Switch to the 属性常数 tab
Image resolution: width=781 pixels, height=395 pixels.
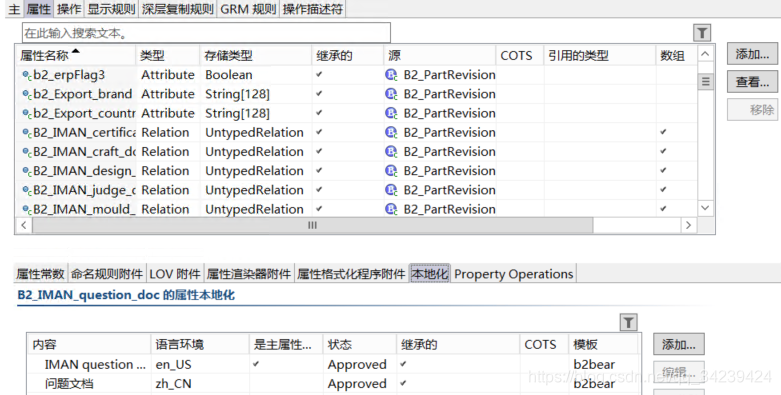click(40, 274)
